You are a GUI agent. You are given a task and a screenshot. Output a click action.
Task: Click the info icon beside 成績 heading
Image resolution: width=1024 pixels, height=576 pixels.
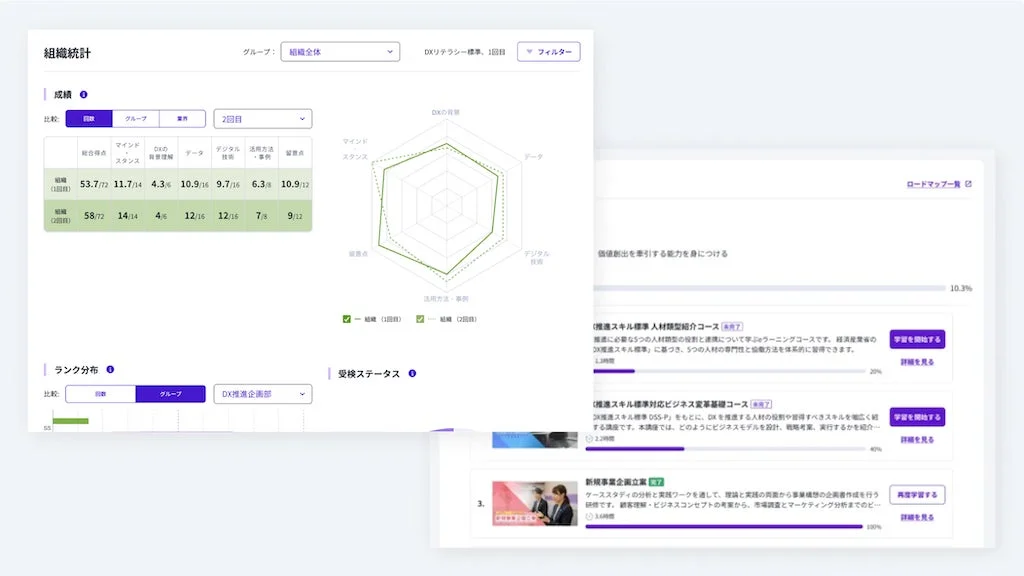[x=83, y=95]
